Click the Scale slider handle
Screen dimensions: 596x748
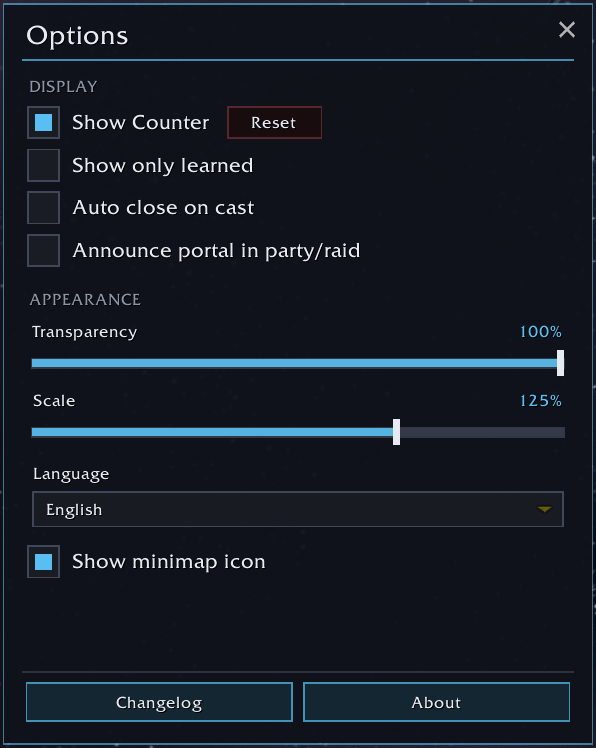(x=397, y=432)
